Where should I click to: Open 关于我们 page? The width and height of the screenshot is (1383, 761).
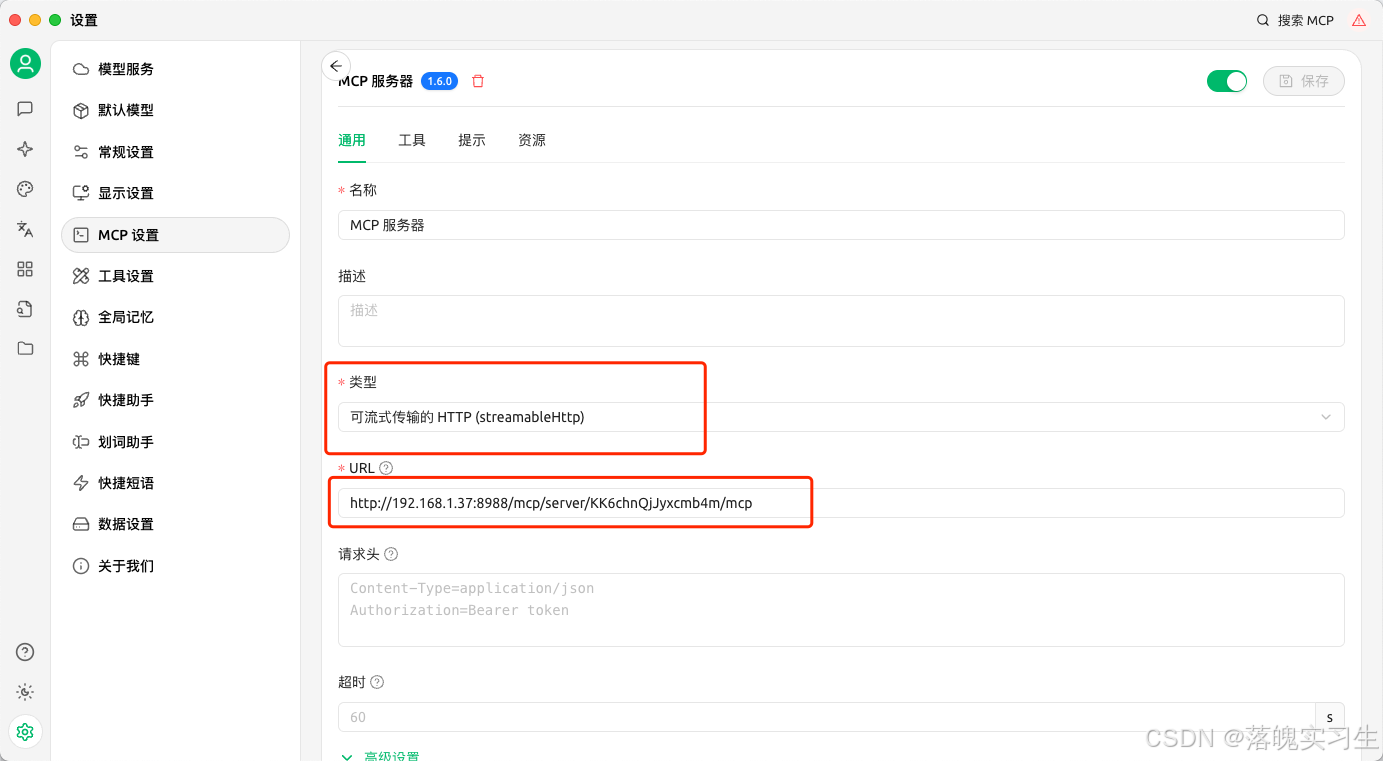175,566
